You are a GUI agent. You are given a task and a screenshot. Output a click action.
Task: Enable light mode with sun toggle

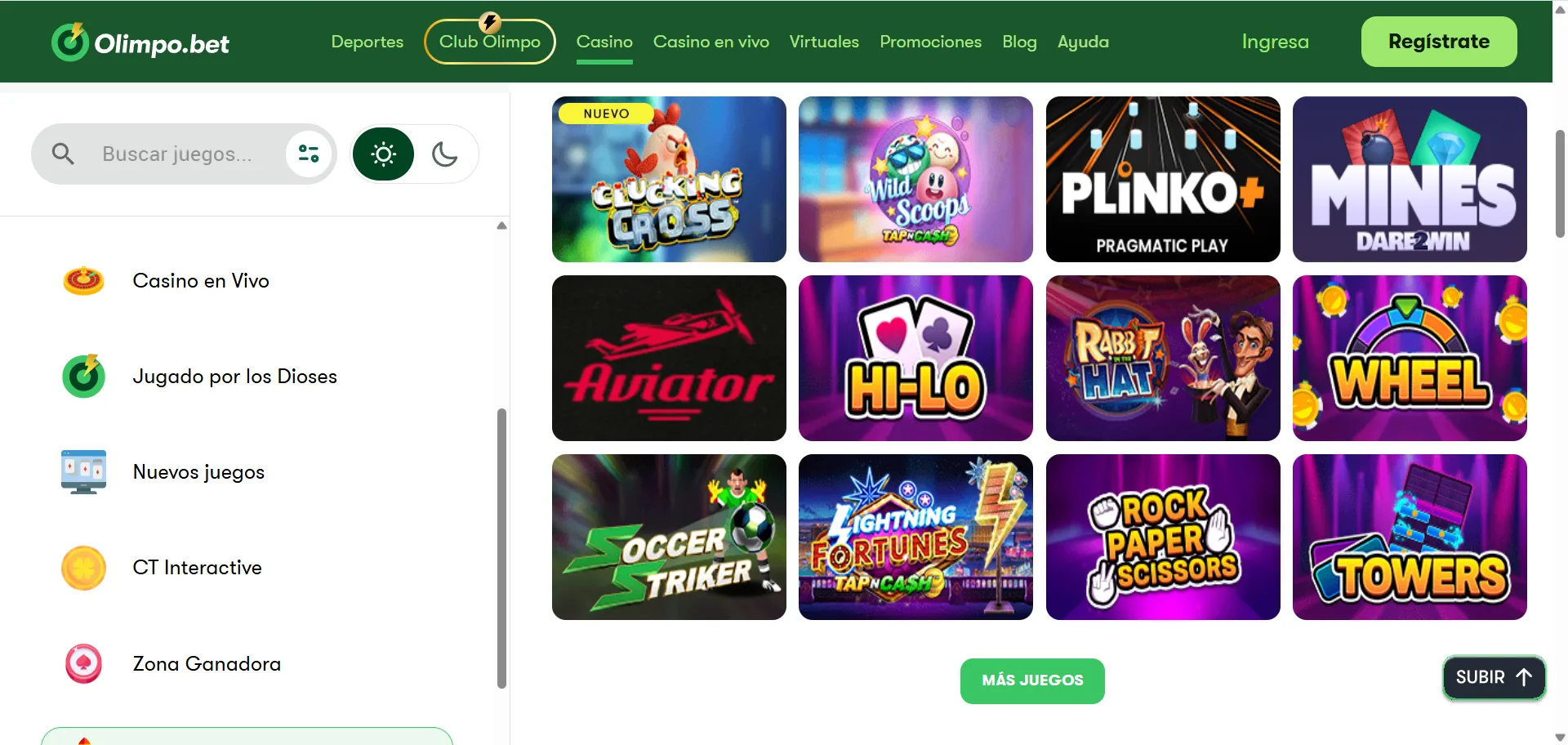383,154
